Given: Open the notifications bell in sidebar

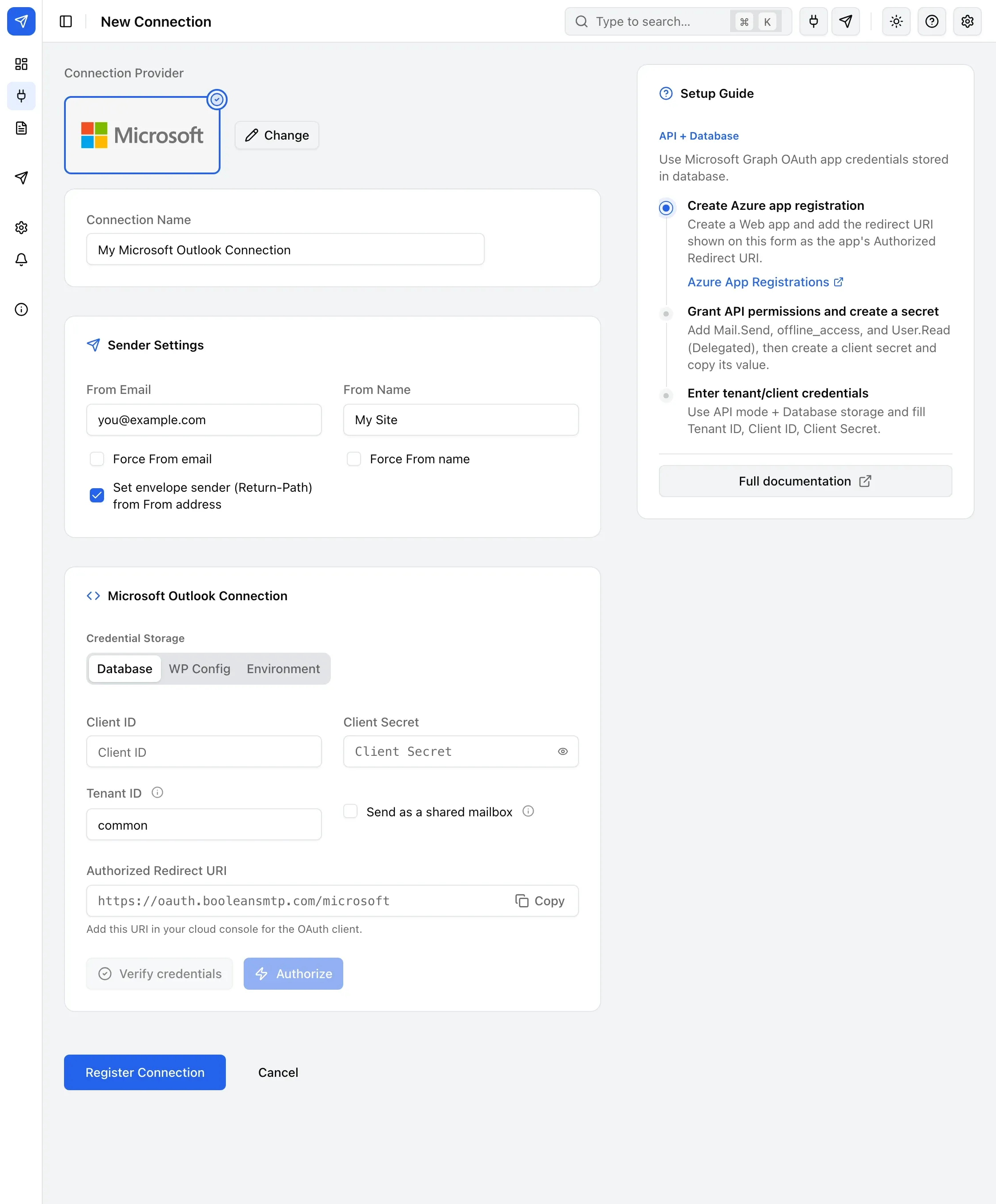Looking at the screenshot, I should pyautogui.click(x=21, y=260).
